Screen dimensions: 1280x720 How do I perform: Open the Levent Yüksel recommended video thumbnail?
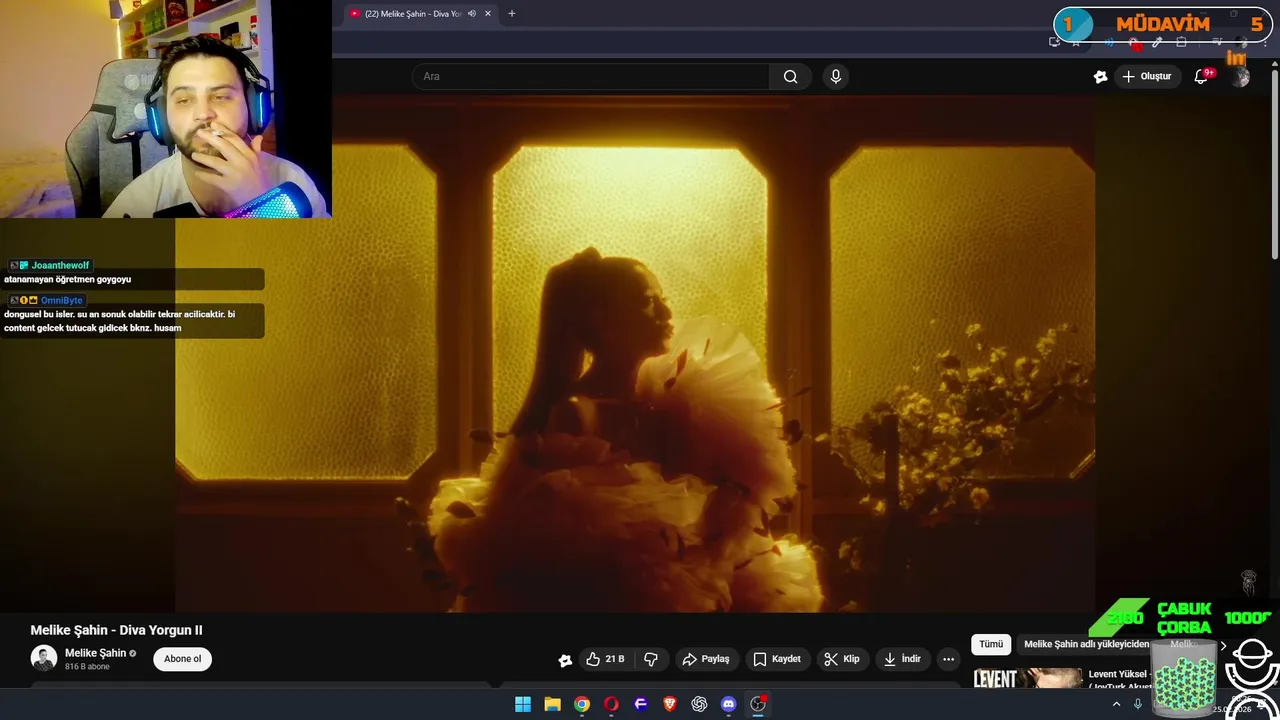(x=1028, y=678)
